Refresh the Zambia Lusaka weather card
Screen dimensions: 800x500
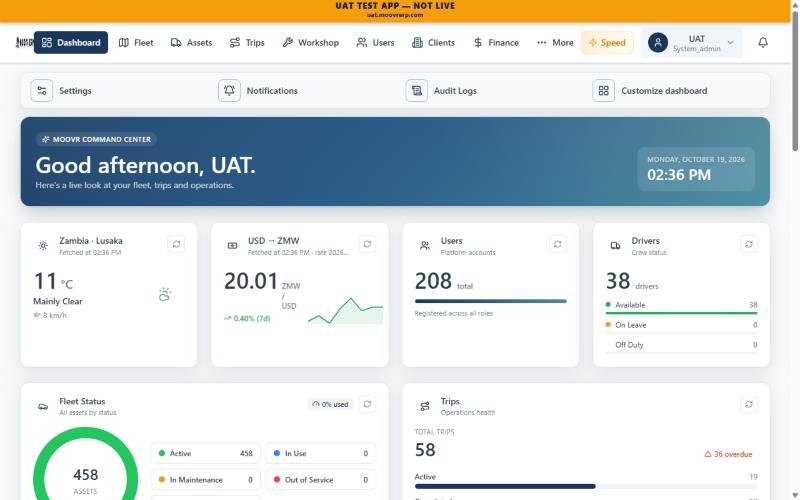[x=176, y=244]
